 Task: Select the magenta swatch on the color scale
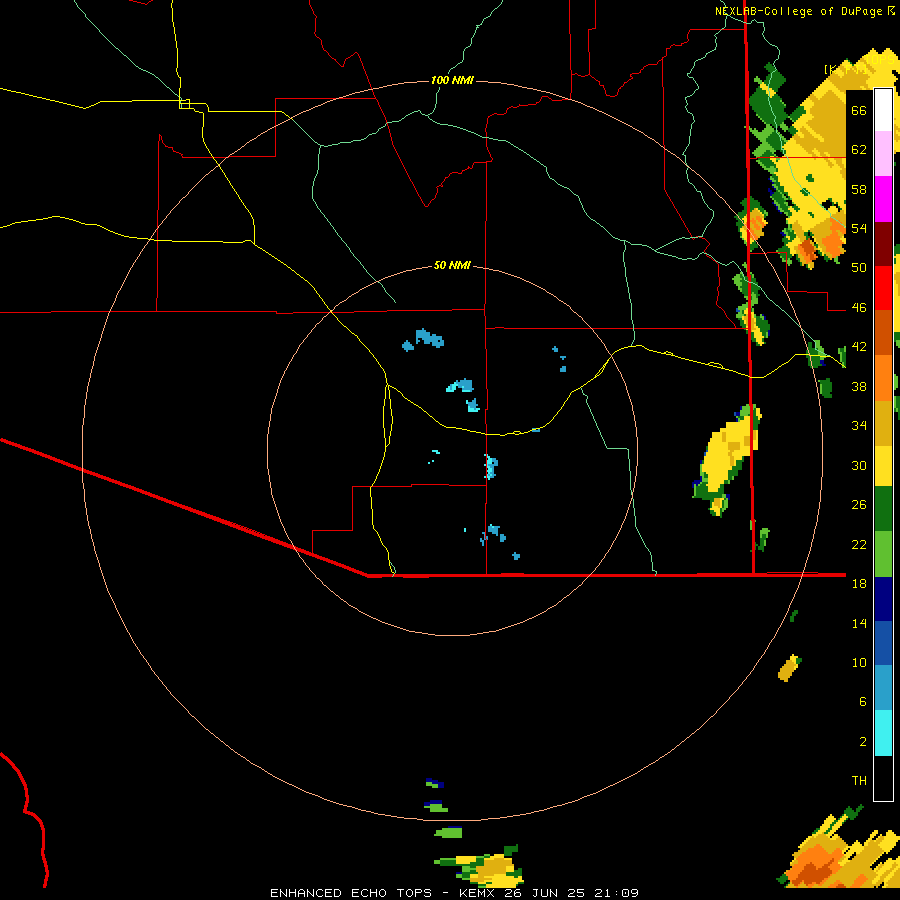coord(883,199)
